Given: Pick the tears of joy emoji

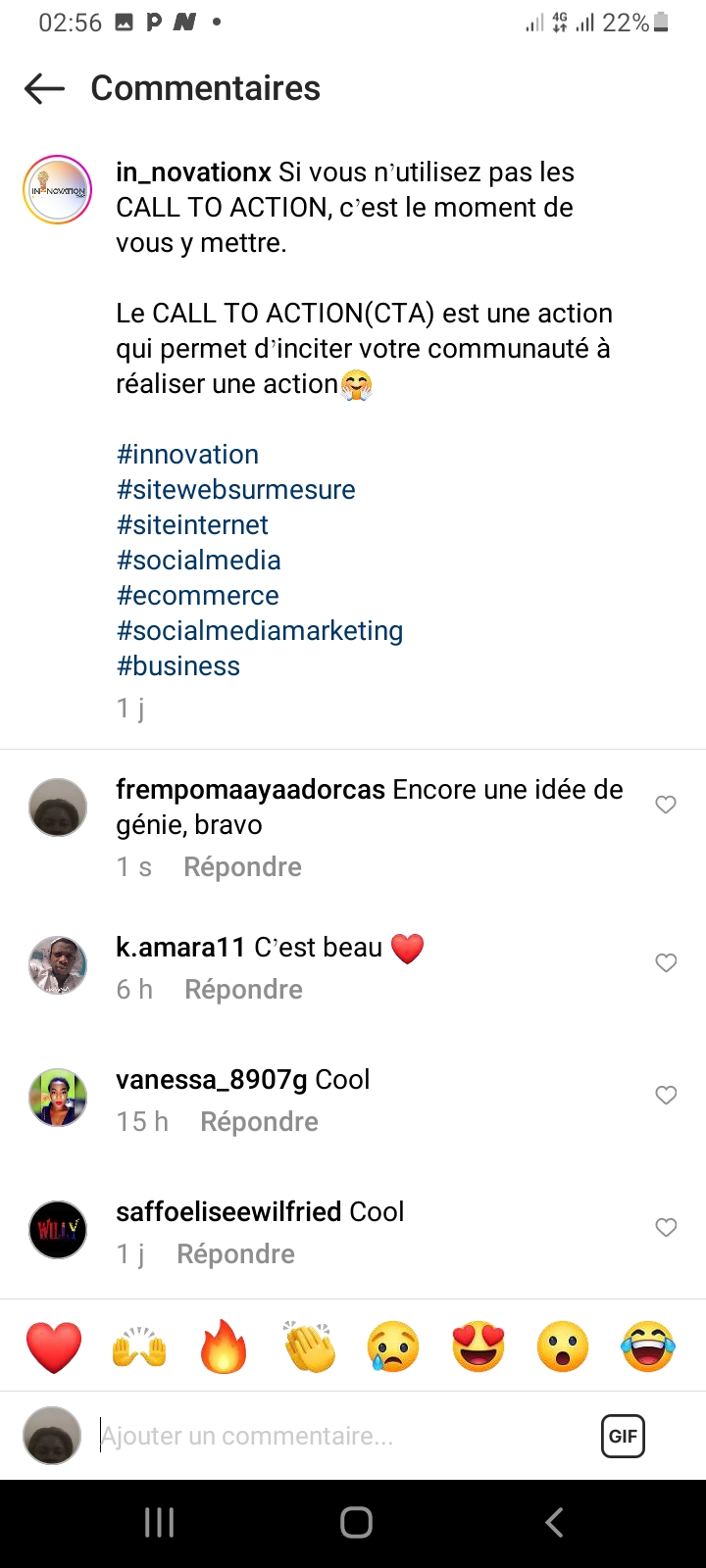Looking at the screenshot, I should point(648,1347).
